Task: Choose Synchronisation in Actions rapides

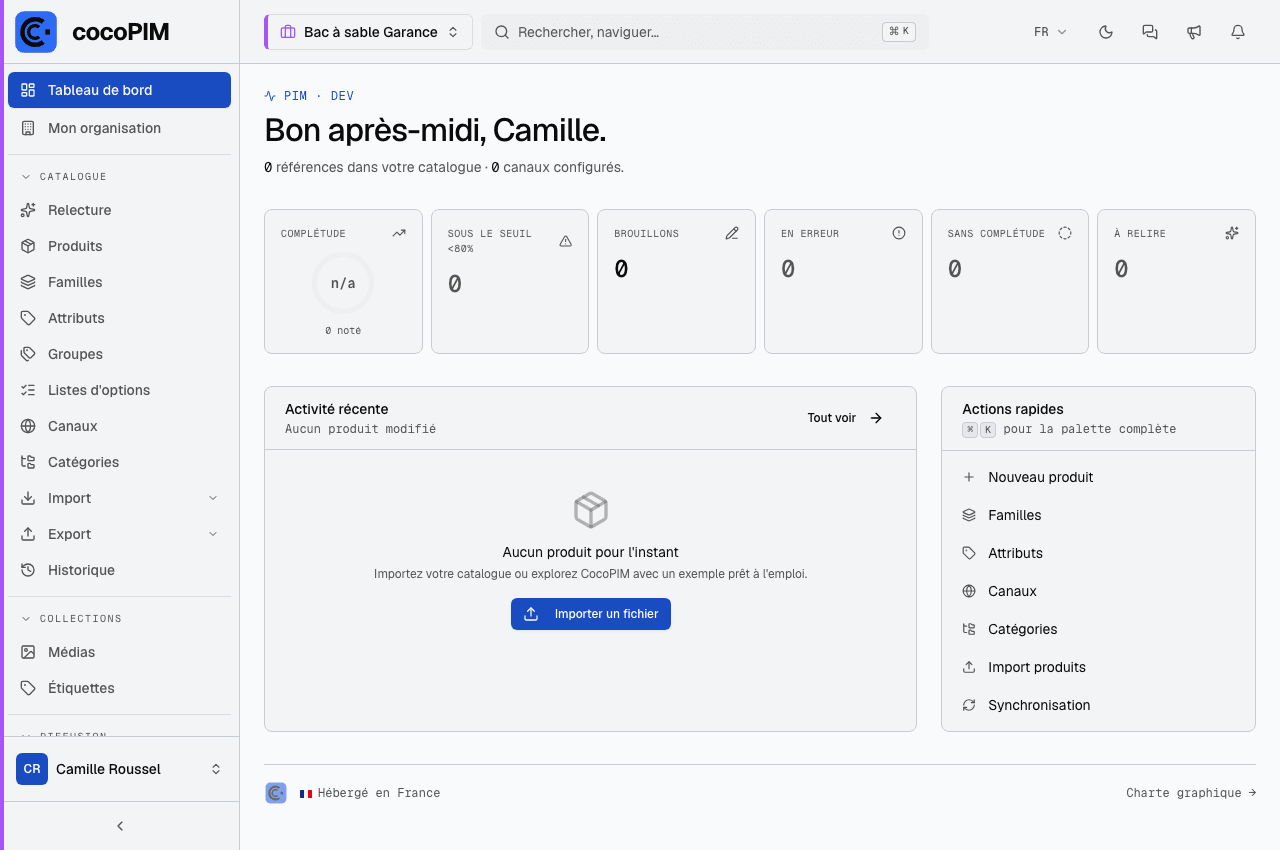Action: click(1098, 705)
